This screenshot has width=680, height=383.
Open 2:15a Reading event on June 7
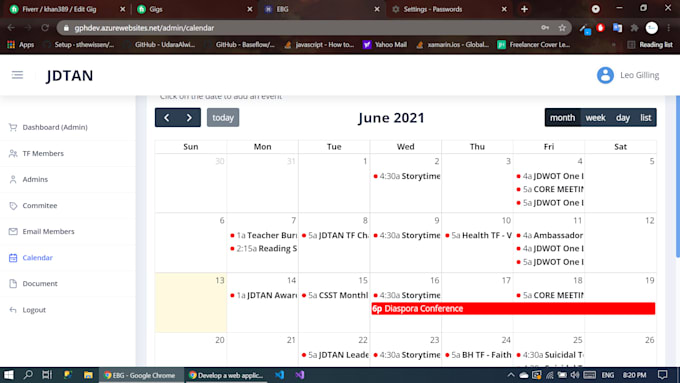pos(263,249)
